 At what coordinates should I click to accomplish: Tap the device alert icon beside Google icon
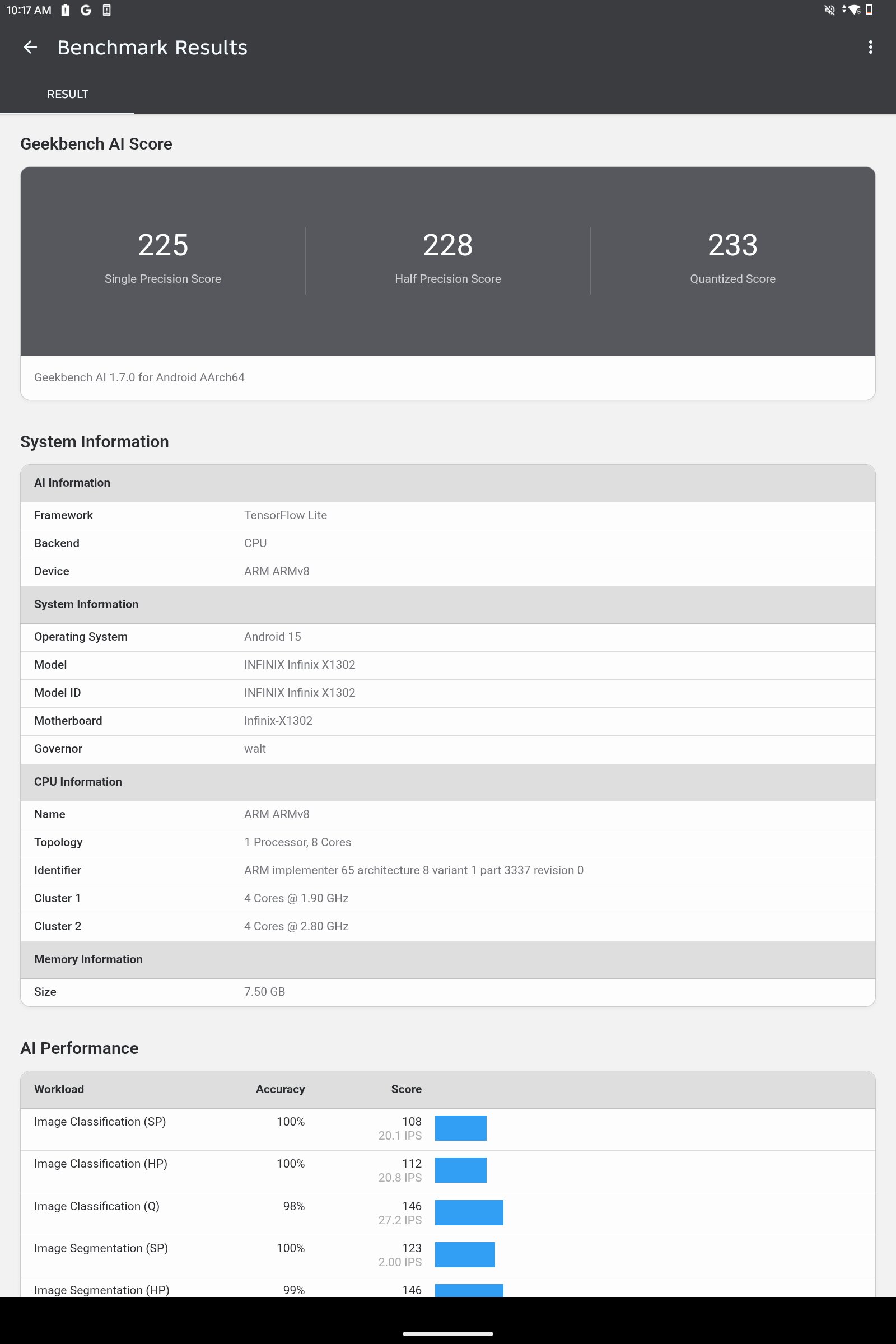click(106, 10)
